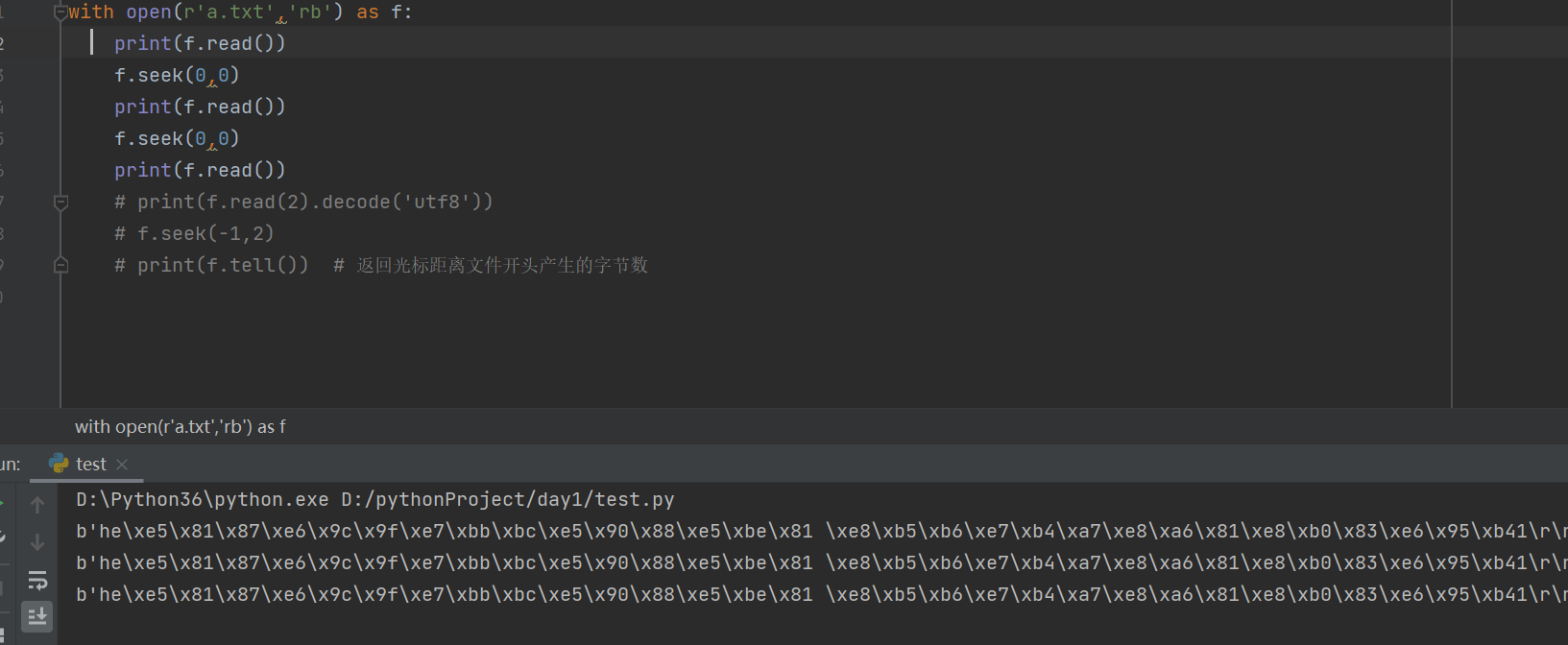Click the Chinese comment after f.tell()
The height and width of the screenshot is (645, 1568).
(502, 265)
